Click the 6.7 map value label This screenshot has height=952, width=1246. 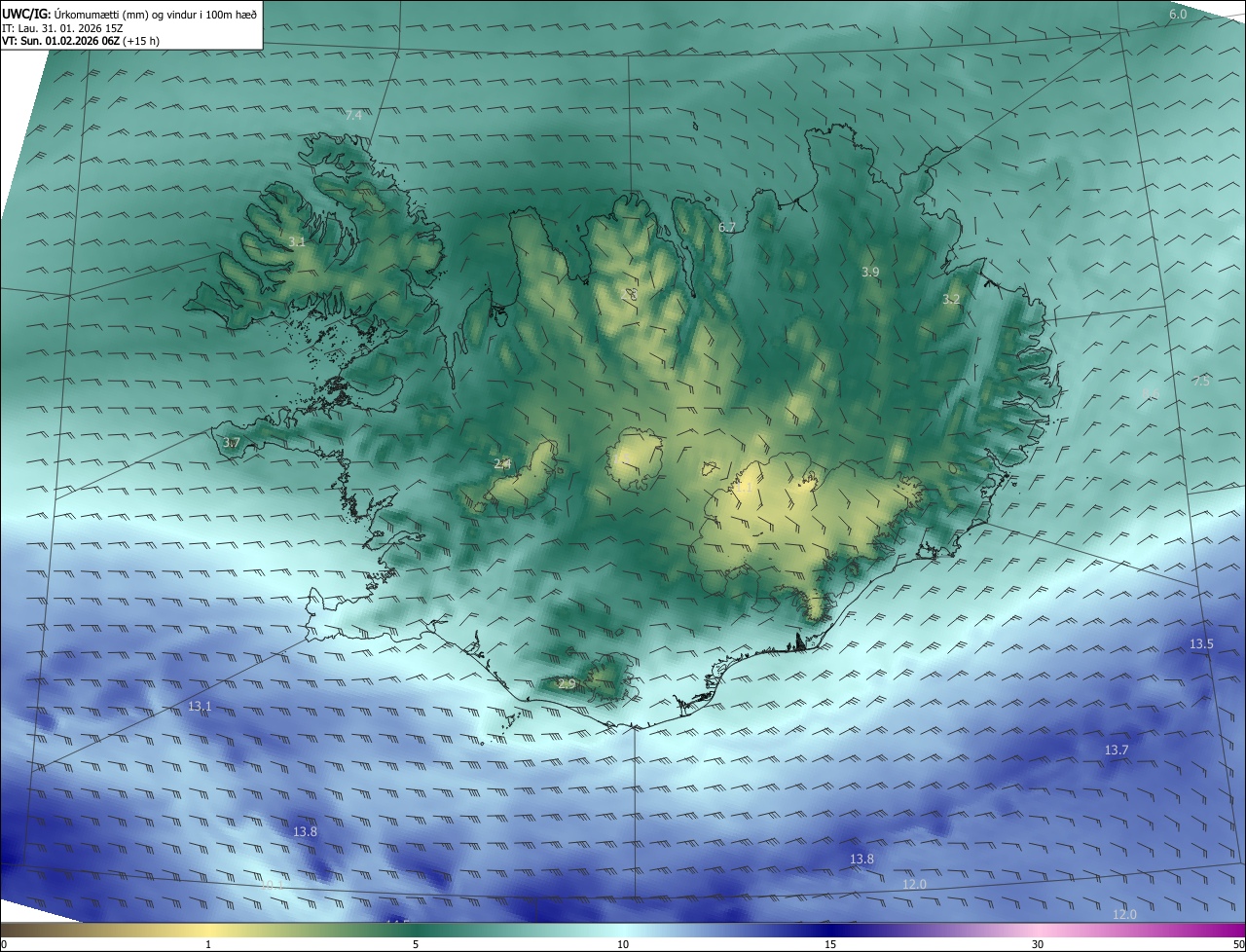[x=726, y=228]
